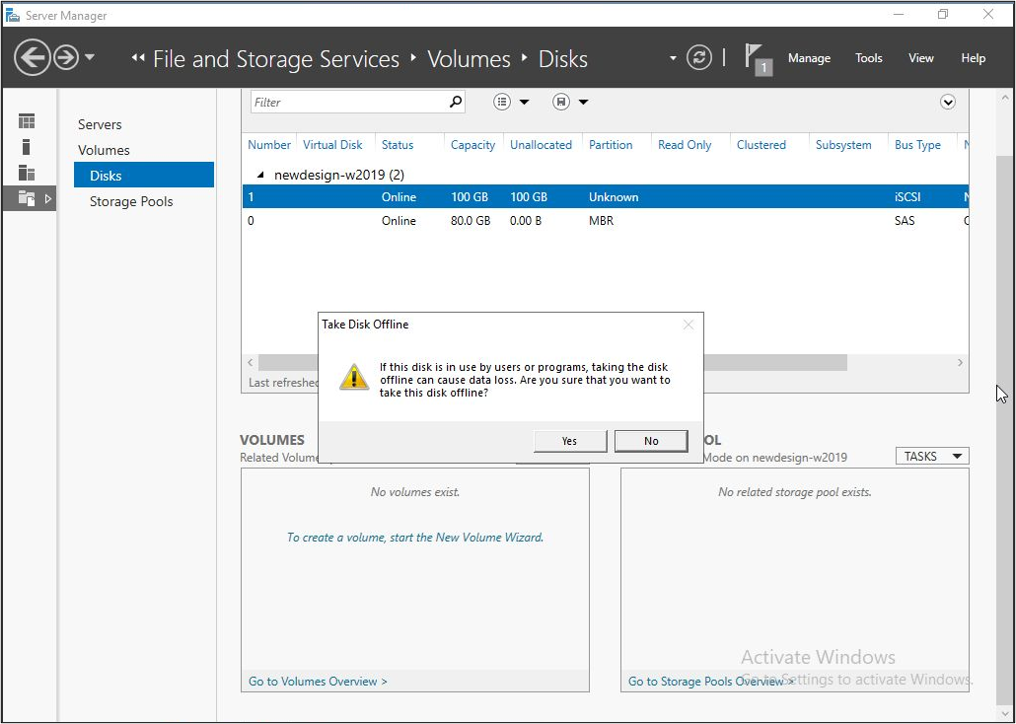Open Dashboard icon in left sidebar
Viewport: 1016px width, 724px height.
[x=27, y=121]
